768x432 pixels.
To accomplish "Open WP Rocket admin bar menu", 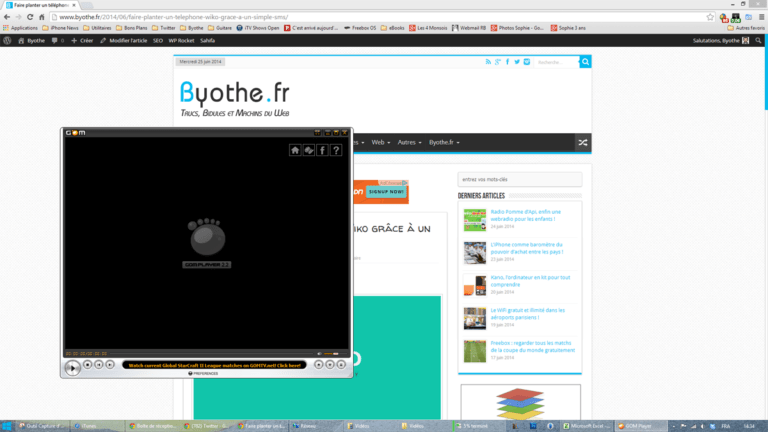I will (x=180, y=41).
